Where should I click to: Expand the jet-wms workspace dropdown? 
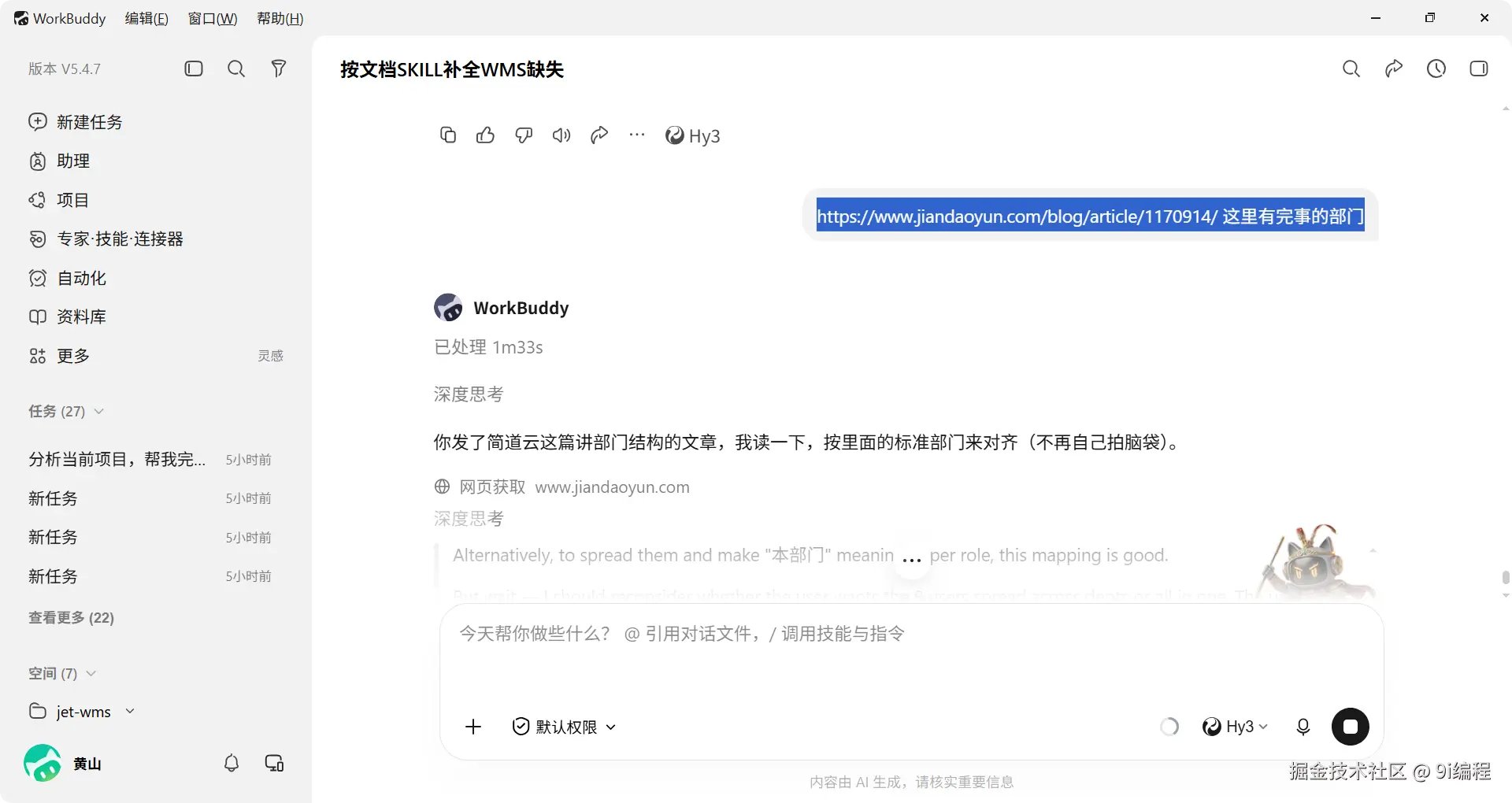click(x=130, y=711)
